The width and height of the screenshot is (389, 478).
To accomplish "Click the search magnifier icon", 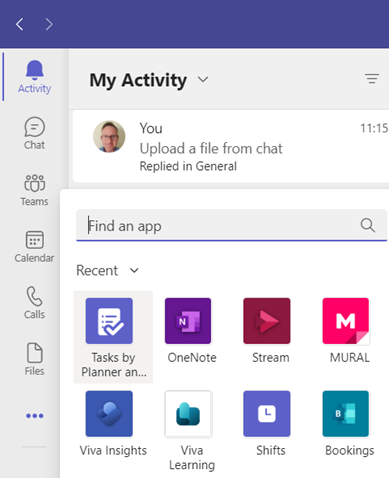I will [x=368, y=225].
